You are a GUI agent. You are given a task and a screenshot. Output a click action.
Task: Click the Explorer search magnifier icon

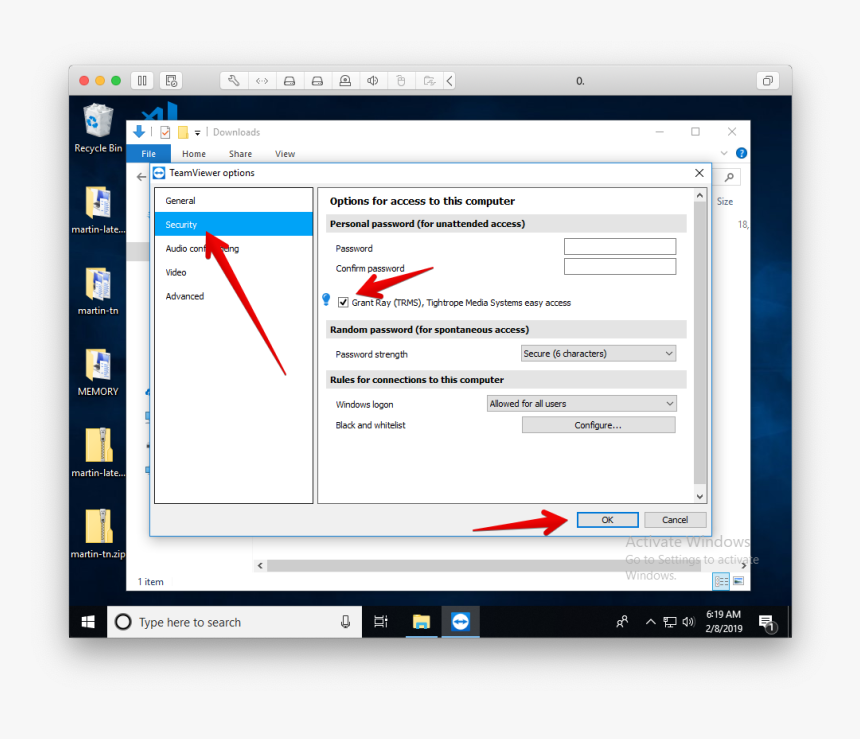pos(729,177)
